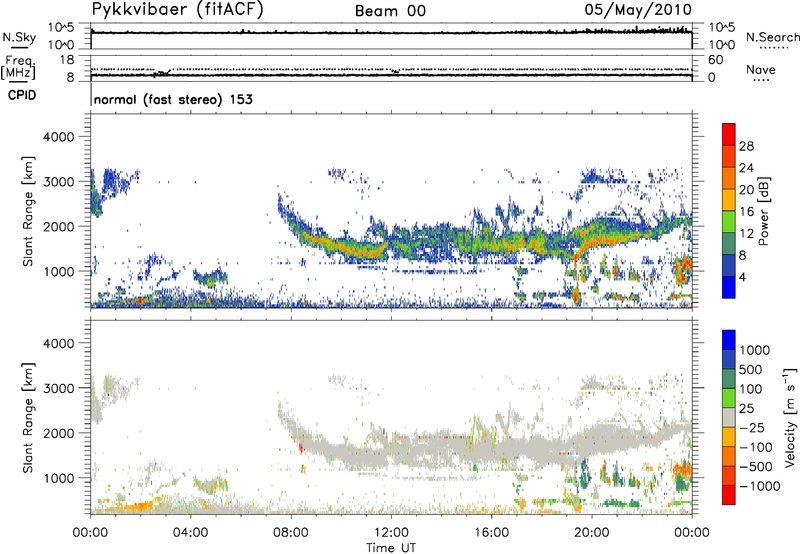Click the 16:00 time axis tick label

coord(491,533)
